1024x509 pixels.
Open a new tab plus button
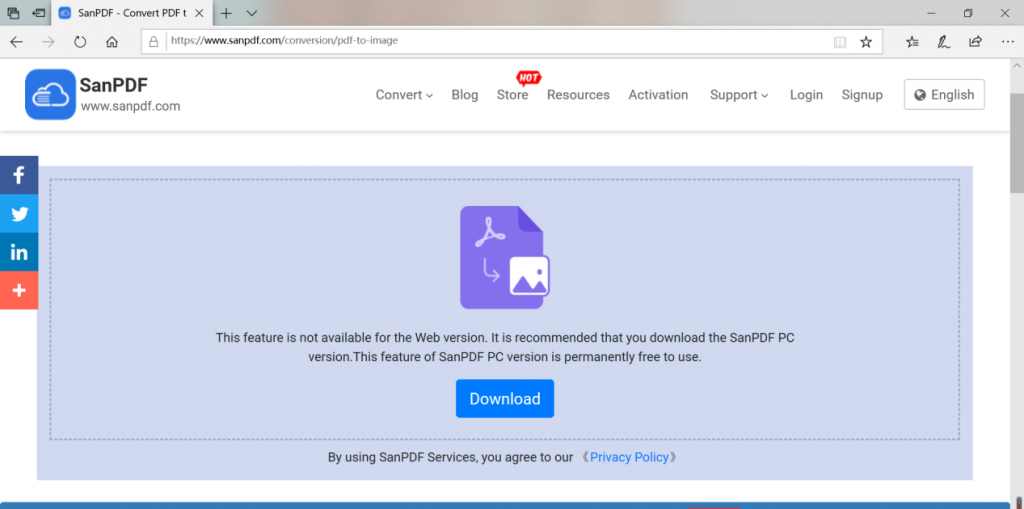(226, 13)
